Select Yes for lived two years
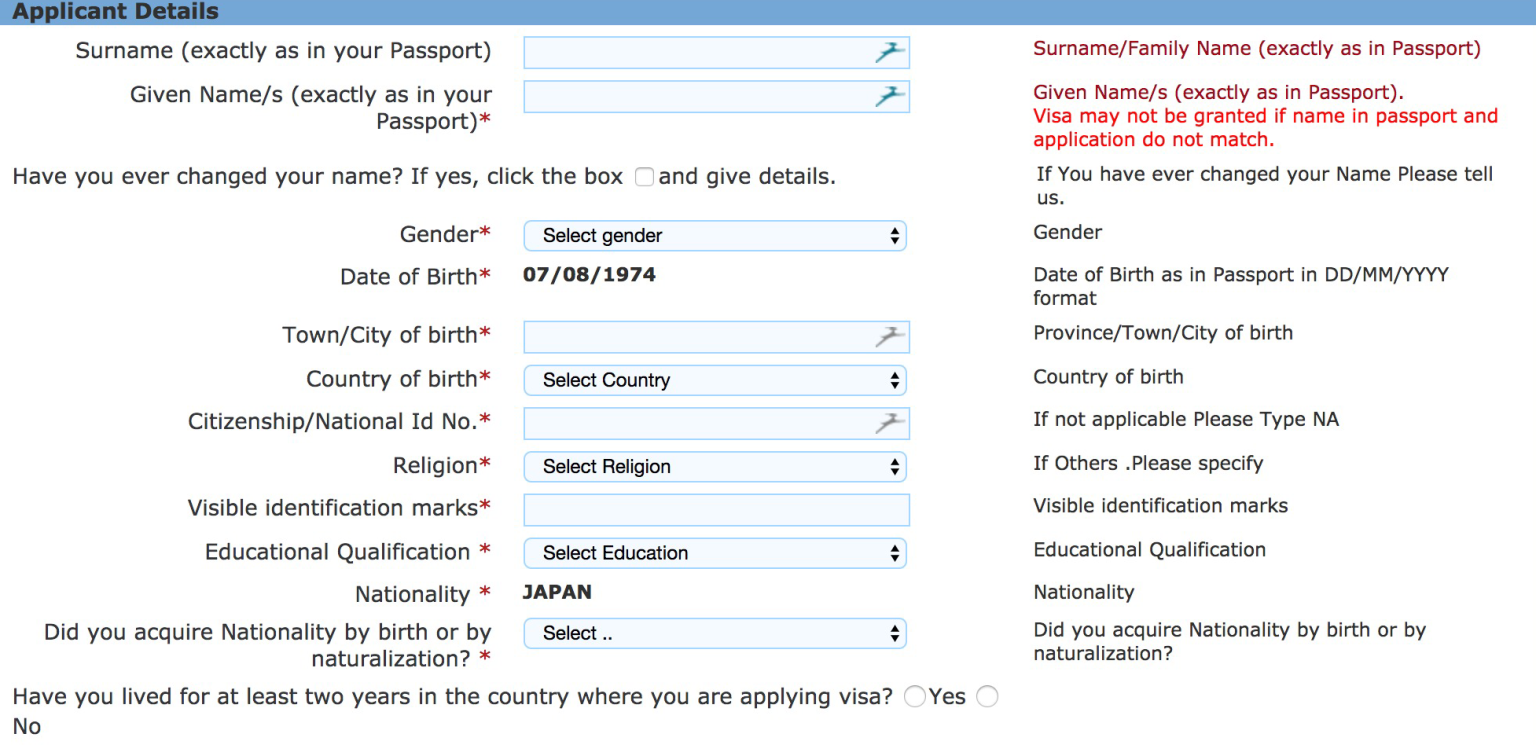Screen dimensions: 1536x745 [x=914, y=697]
